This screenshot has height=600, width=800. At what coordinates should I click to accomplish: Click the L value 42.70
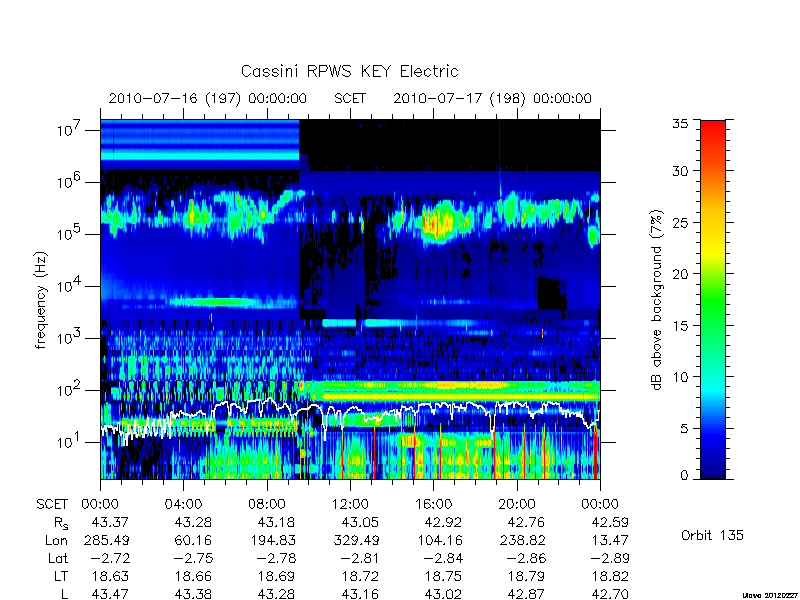(x=610, y=594)
